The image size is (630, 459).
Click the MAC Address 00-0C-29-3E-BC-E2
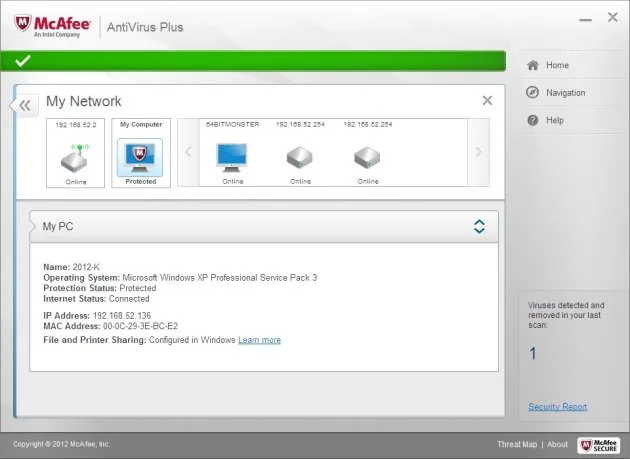pyautogui.click(x=140, y=326)
